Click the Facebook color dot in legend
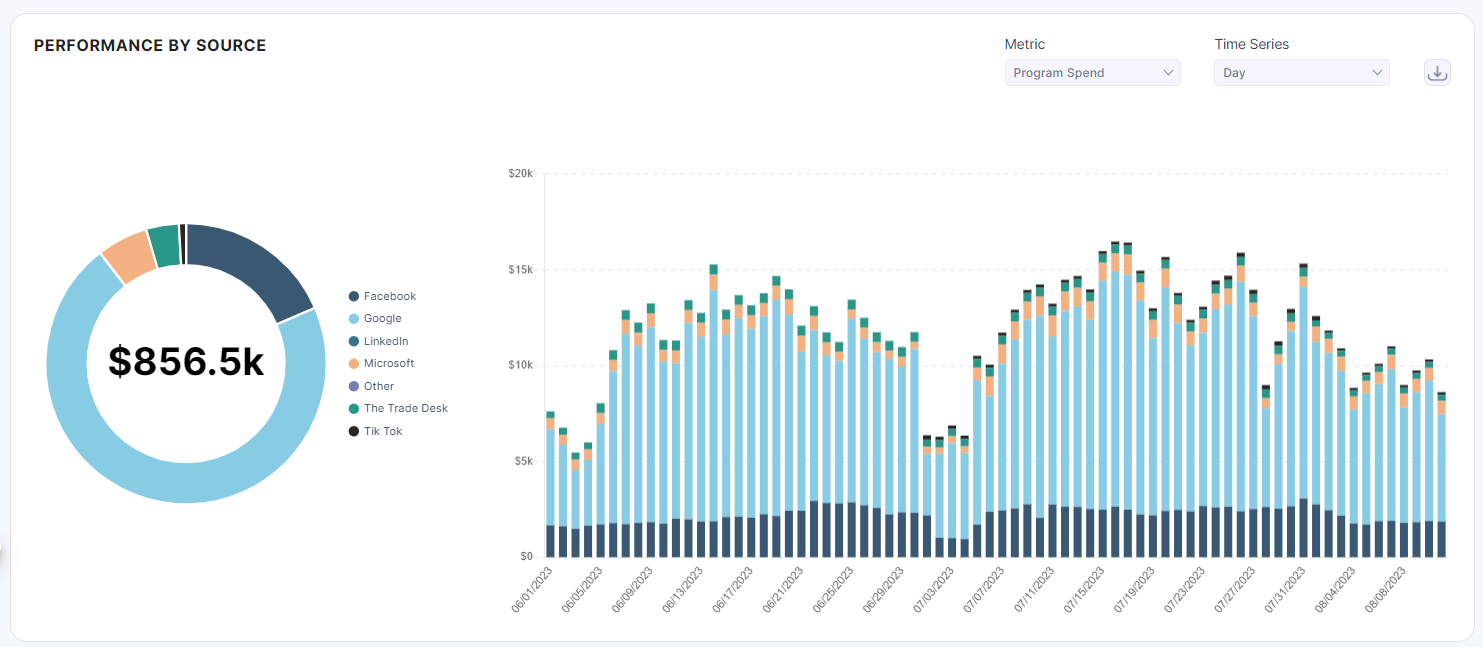 pos(354,296)
